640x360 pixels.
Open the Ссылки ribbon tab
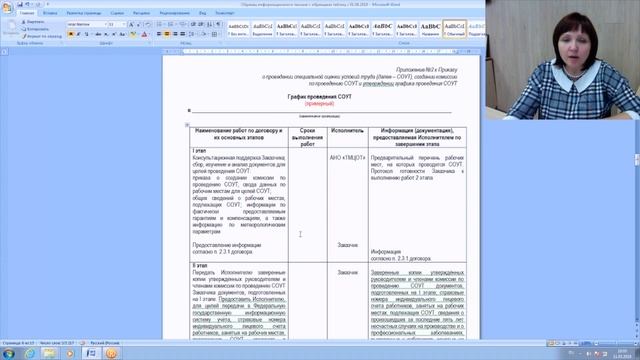click(117, 13)
